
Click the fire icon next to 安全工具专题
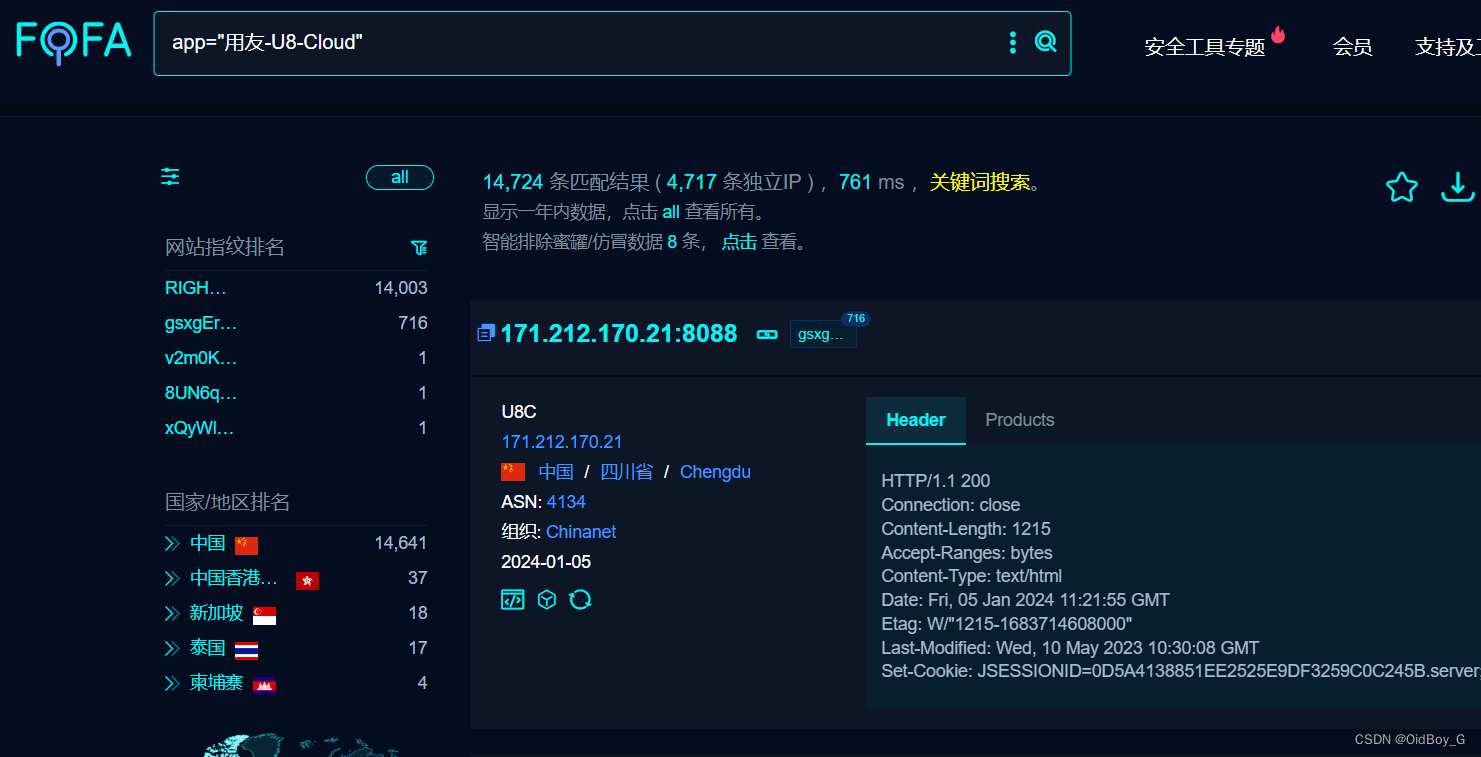point(1278,34)
